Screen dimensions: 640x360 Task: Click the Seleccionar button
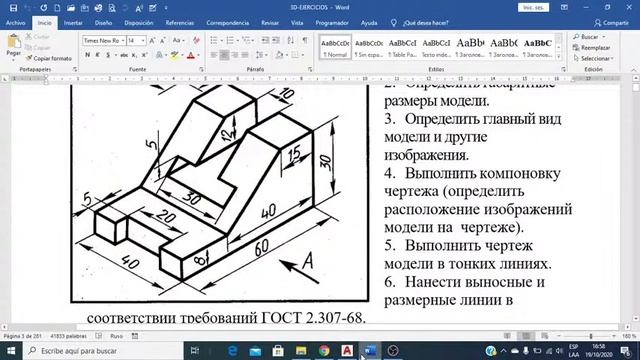click(x=593, y=58)
